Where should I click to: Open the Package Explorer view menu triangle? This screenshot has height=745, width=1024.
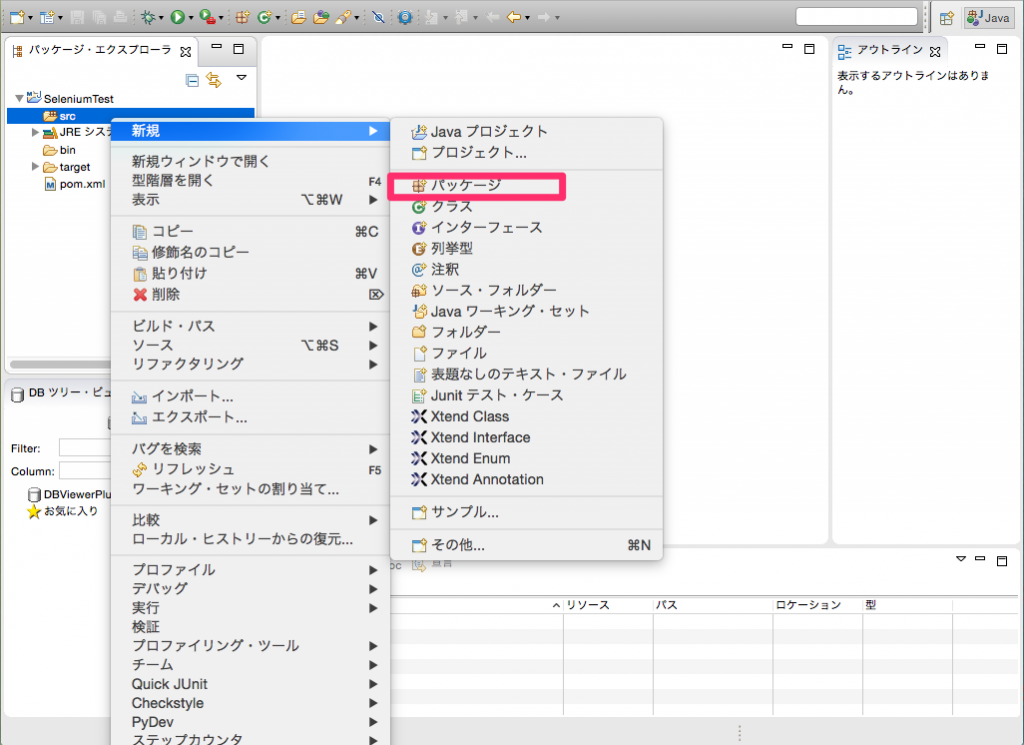pyautogui.click(x=241, y=77)
